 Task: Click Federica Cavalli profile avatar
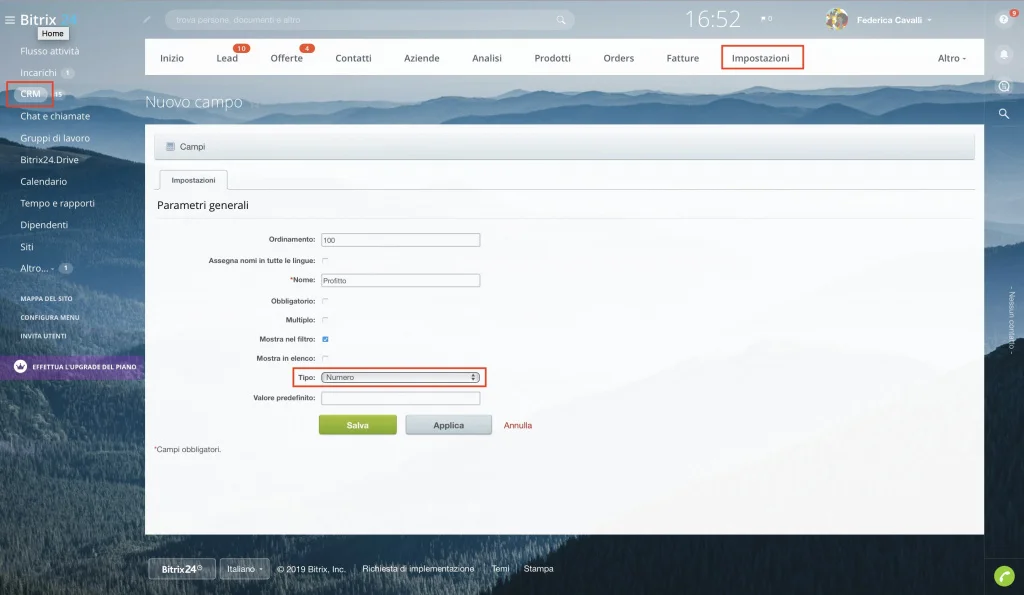[837, 20]
